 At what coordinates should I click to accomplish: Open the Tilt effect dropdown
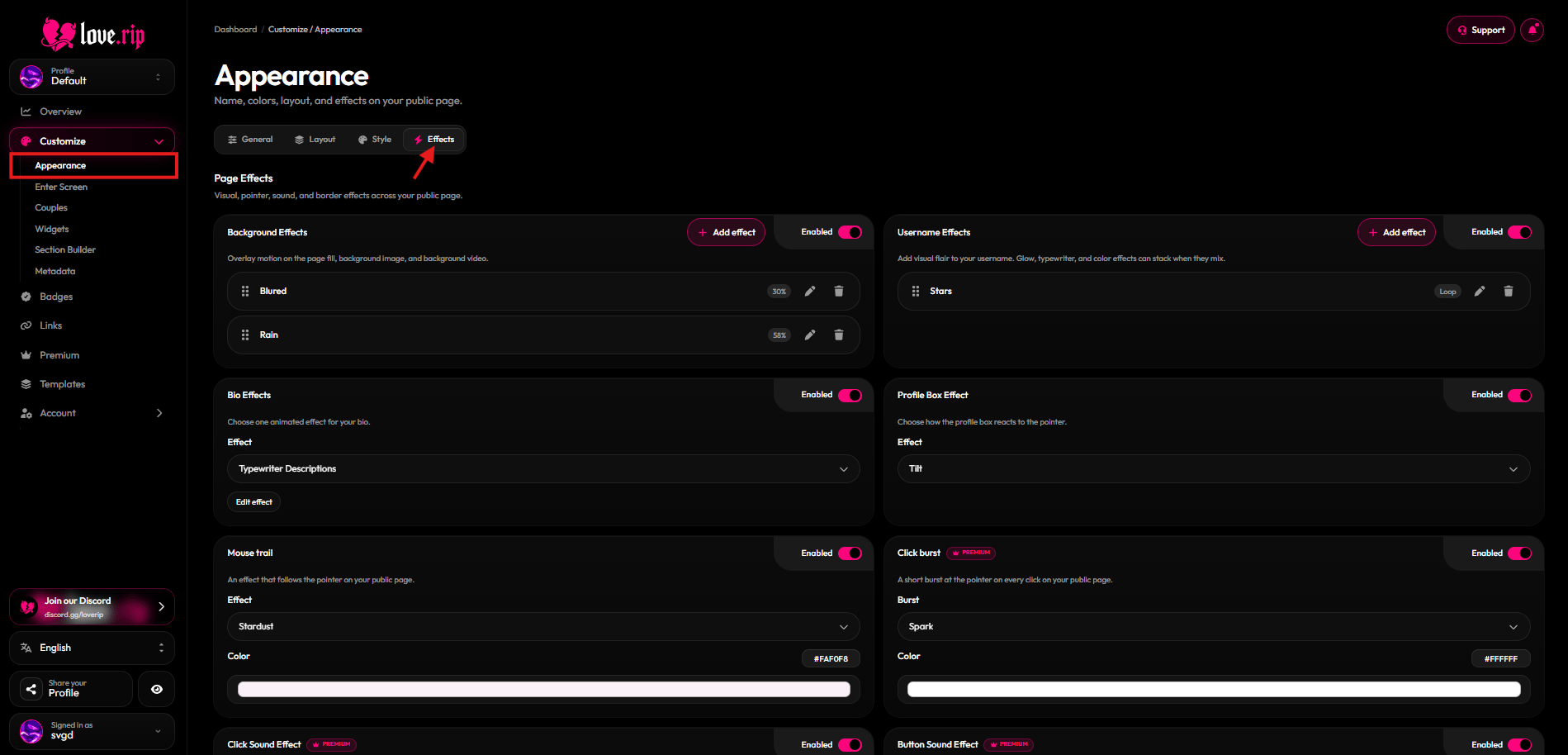pos(1213,468)
